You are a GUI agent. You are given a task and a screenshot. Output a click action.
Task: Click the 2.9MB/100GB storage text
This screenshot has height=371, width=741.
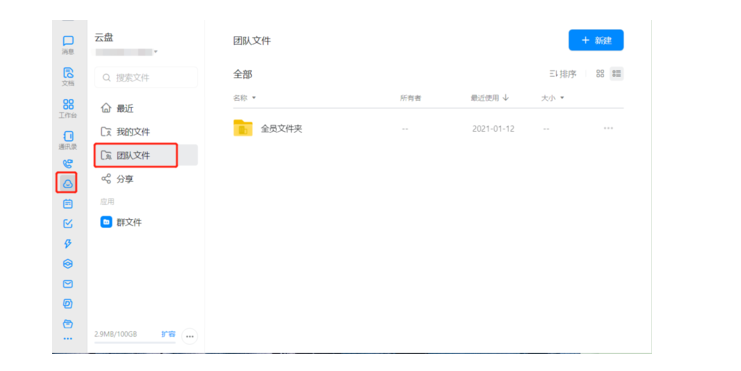pyautogui.click(x=115, y=334)
